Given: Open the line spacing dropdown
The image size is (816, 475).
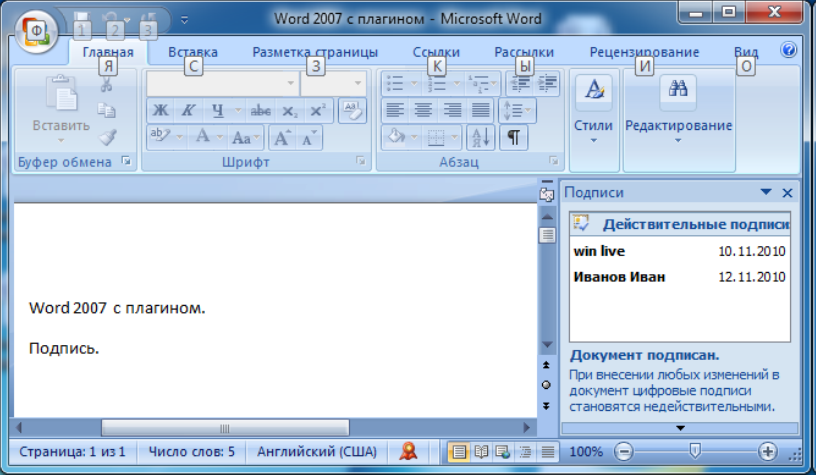Looking at the screenshot, I should click(x=517, y=110).
